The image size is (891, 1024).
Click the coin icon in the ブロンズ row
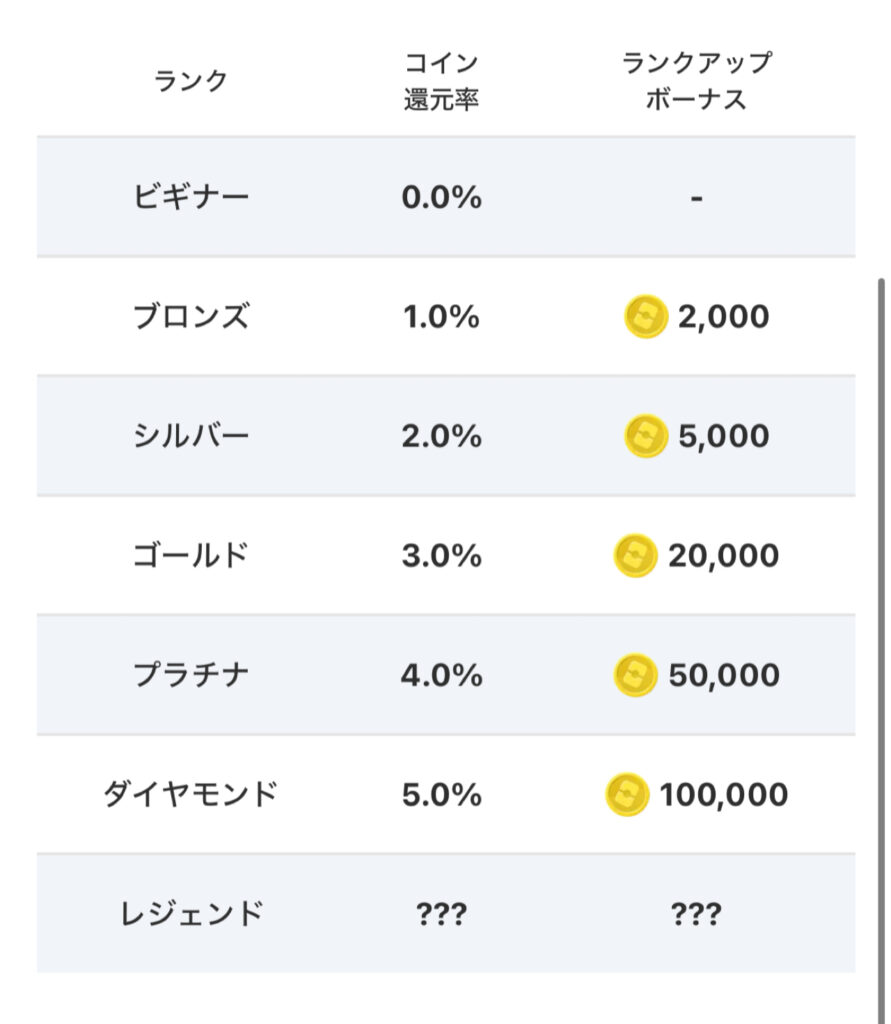point(645,318)
